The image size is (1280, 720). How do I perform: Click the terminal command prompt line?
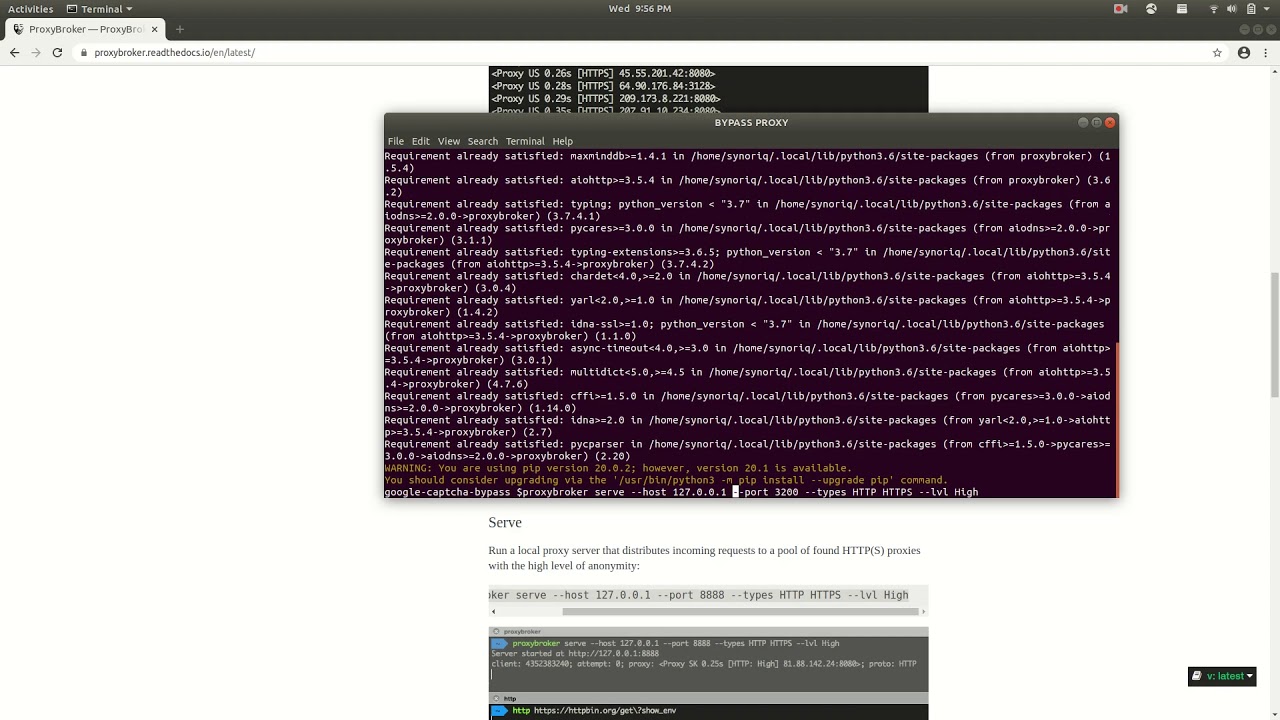click(x=681, y=492)
